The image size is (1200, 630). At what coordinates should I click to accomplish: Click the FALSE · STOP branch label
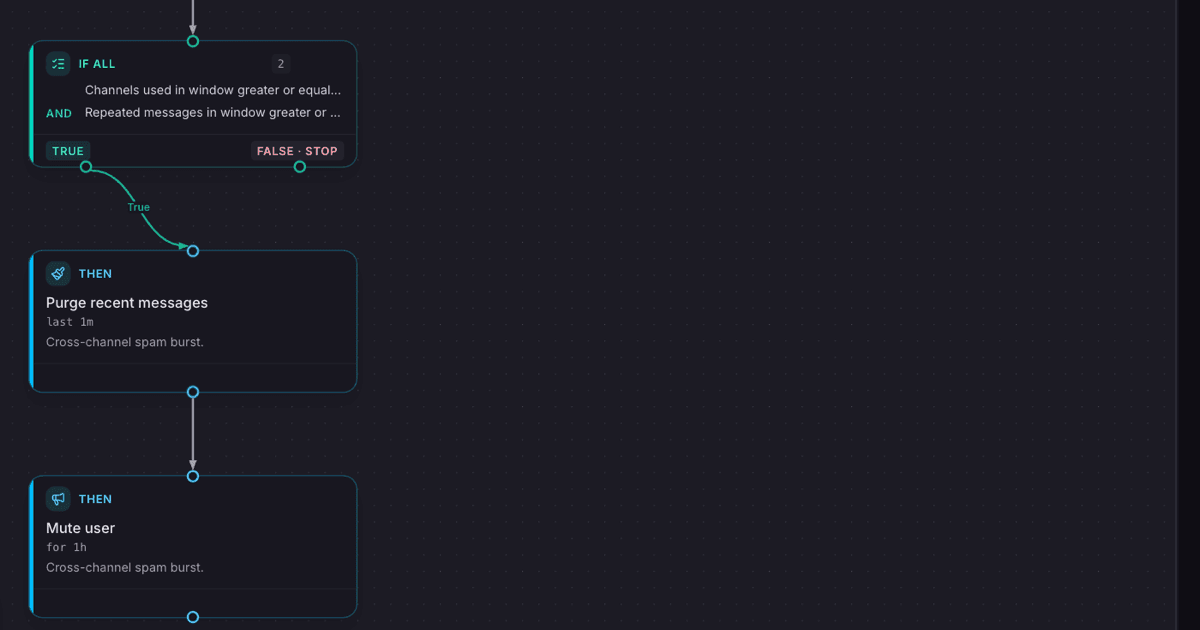[297, 151]
